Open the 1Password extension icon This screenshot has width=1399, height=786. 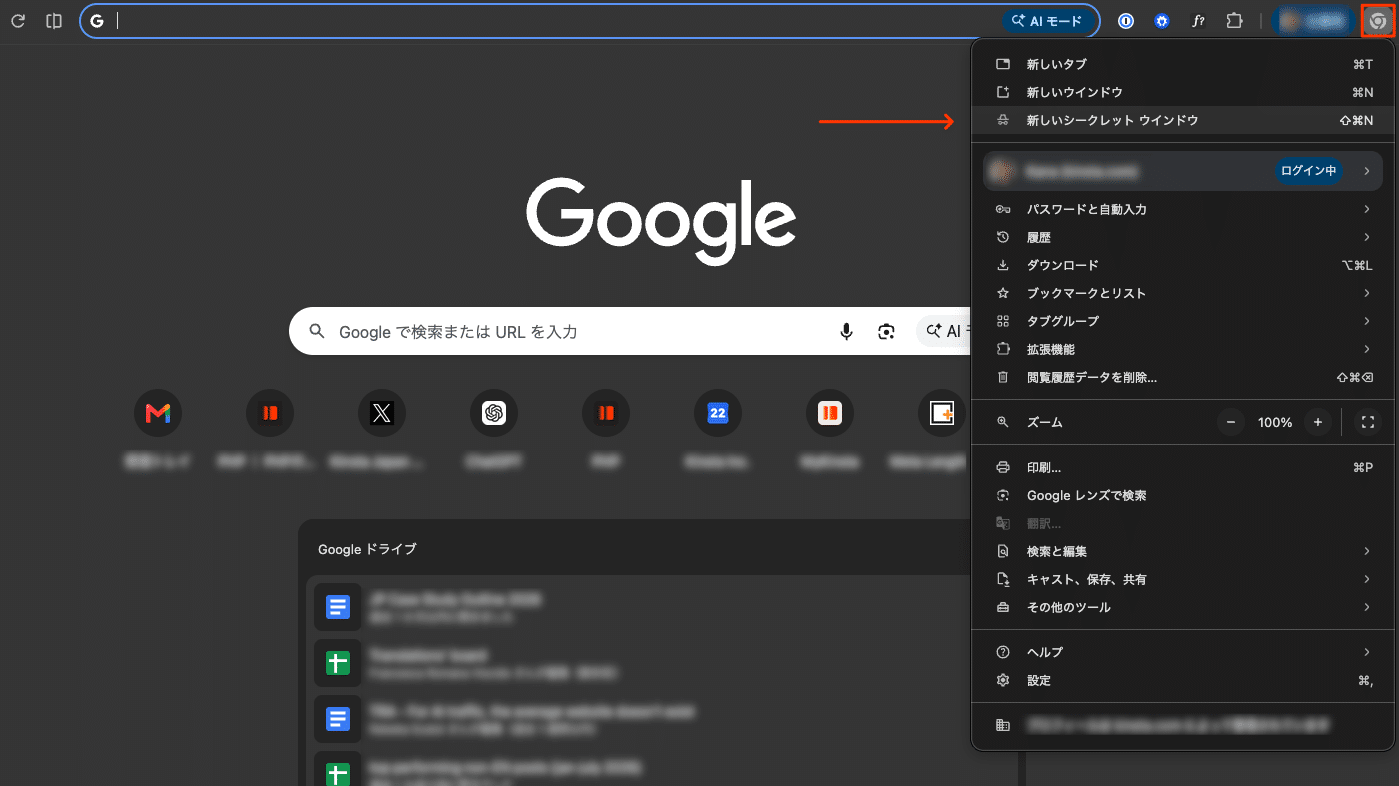click(x=1126, y=20)
